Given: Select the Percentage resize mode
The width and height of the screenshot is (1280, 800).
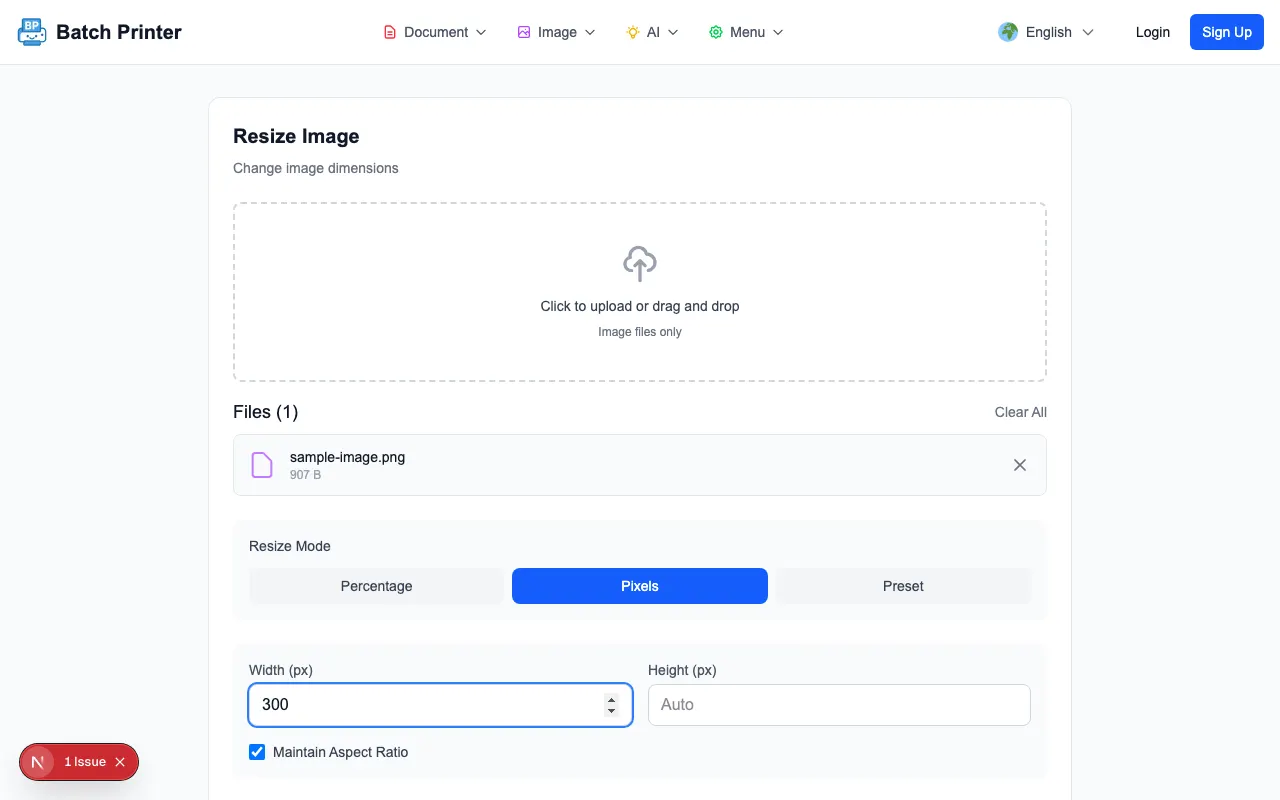Looking at the screenshot, I should pos(377,586).
